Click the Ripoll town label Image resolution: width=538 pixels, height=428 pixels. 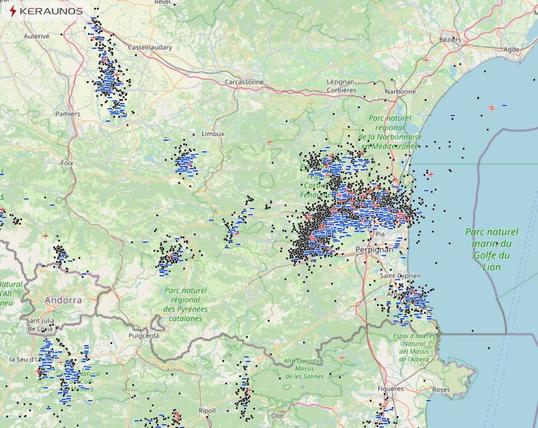pos(207,410)
